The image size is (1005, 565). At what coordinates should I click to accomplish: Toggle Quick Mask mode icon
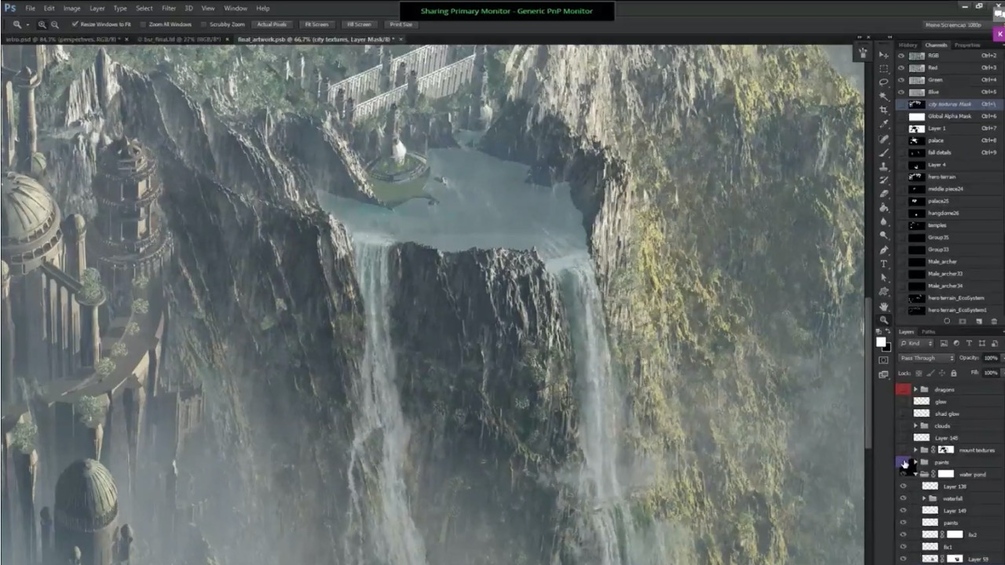click(884, 360)
